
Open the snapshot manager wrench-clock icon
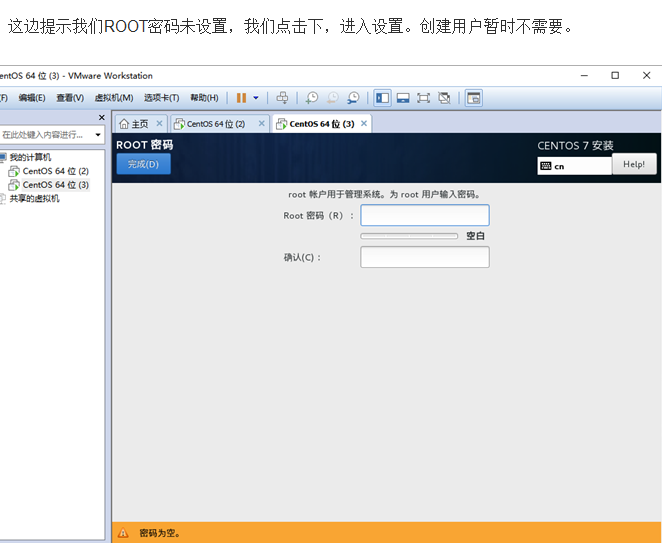point(353,98)
